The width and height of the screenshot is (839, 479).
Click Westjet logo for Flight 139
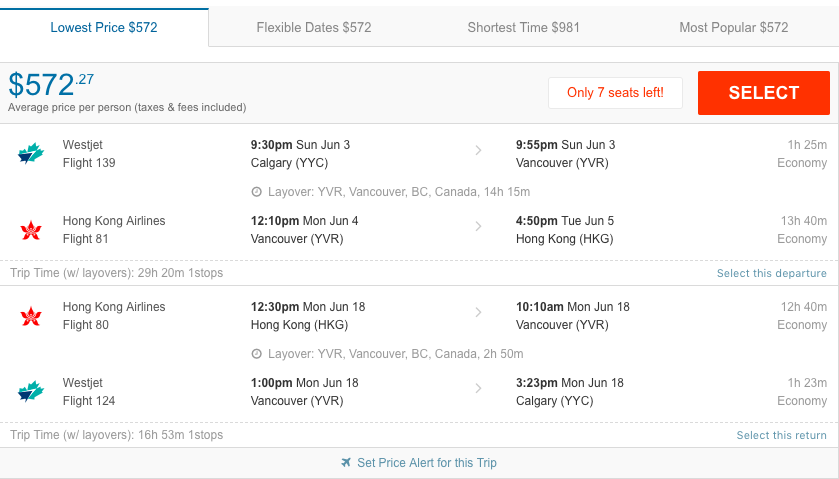(x=30, y=154)
